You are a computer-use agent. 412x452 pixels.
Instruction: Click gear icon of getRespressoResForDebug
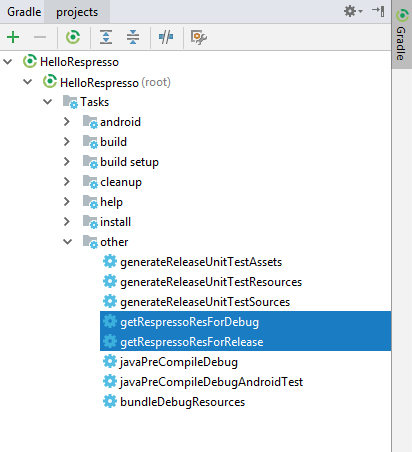point(110,321)
